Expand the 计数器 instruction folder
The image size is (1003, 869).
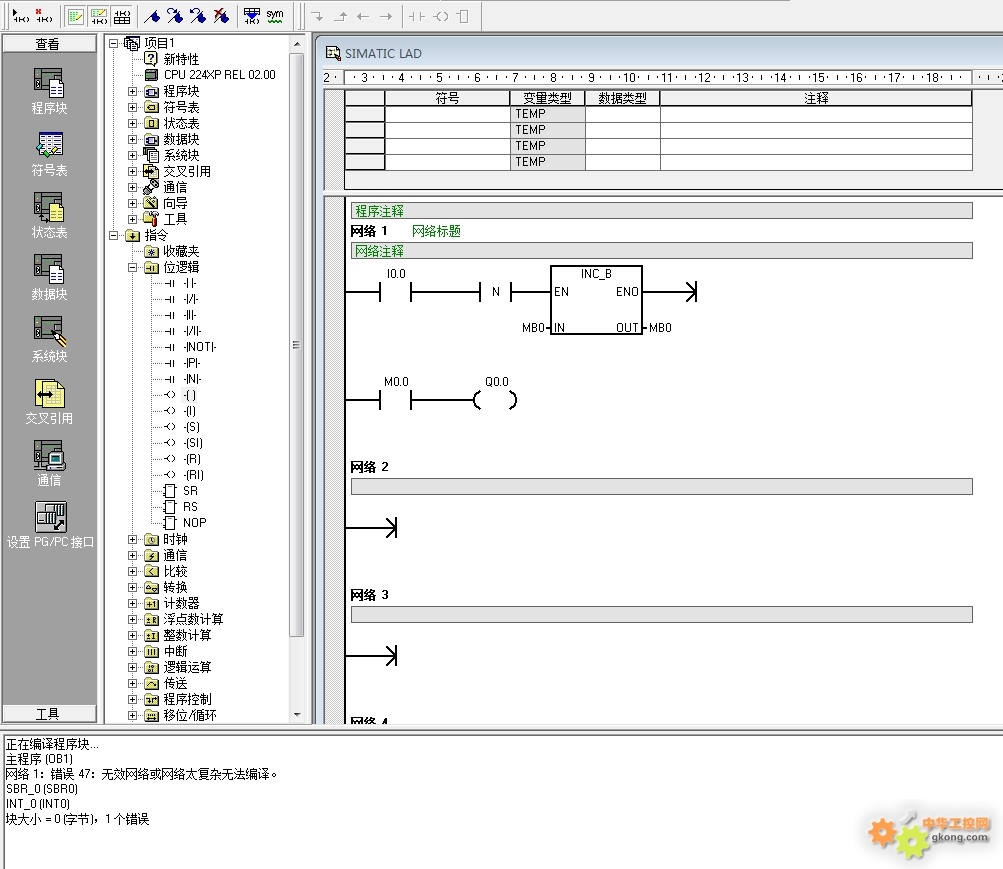coord(132,603)
